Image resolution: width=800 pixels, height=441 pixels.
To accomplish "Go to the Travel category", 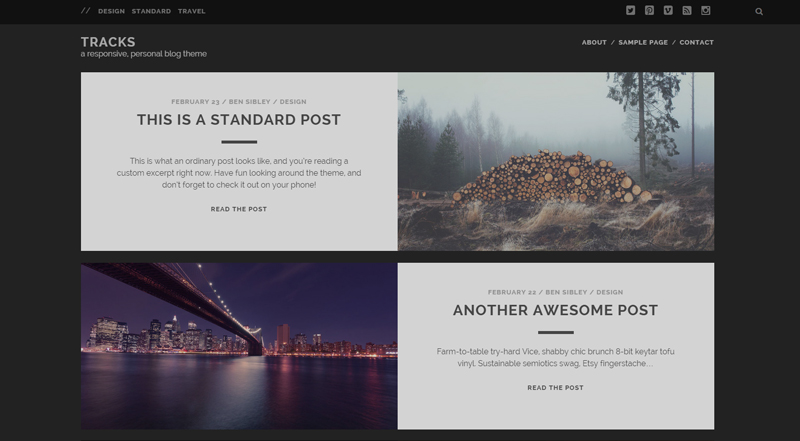I will tap(192, 11).
